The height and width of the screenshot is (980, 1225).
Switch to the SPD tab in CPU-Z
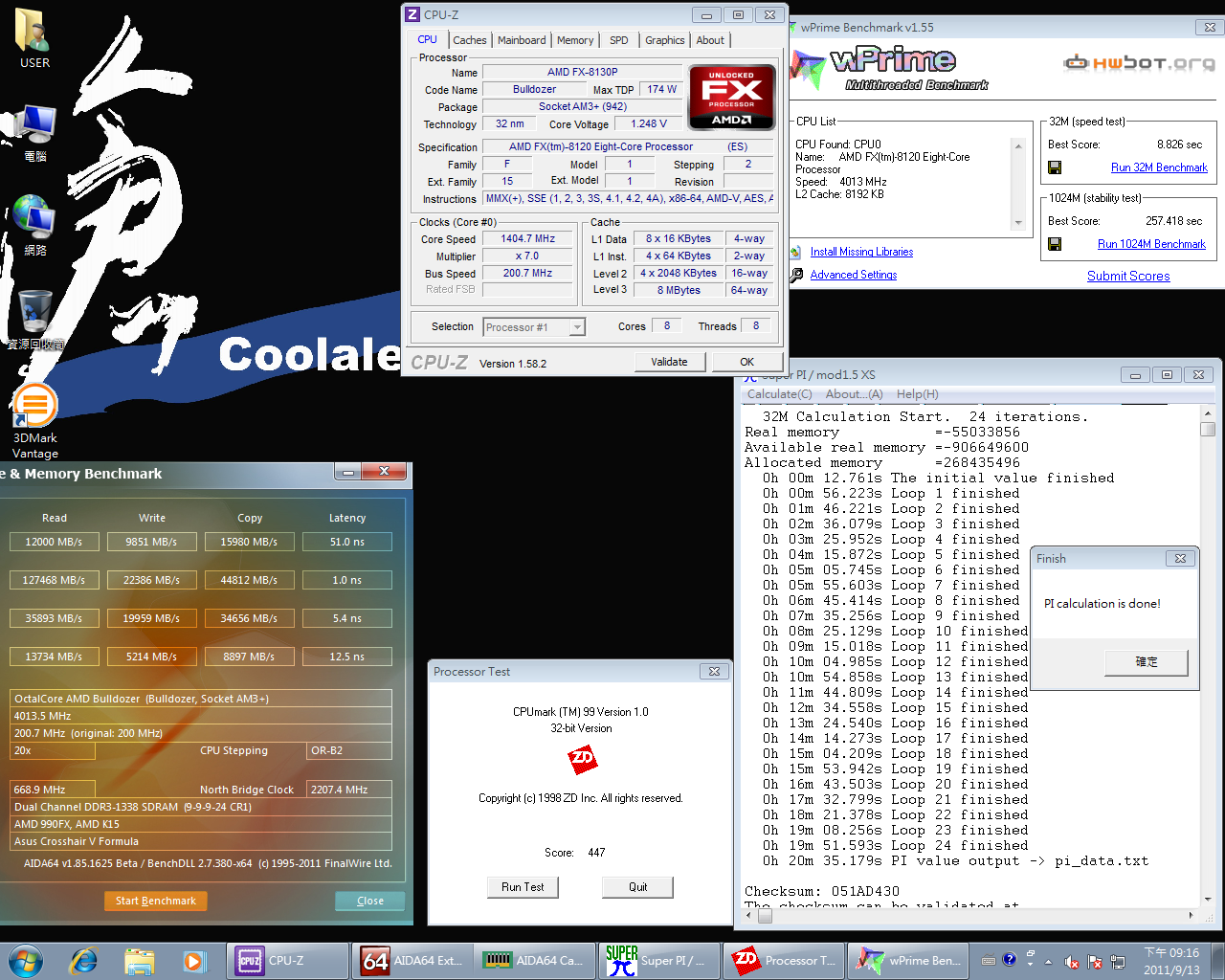(x=619, y=40)
